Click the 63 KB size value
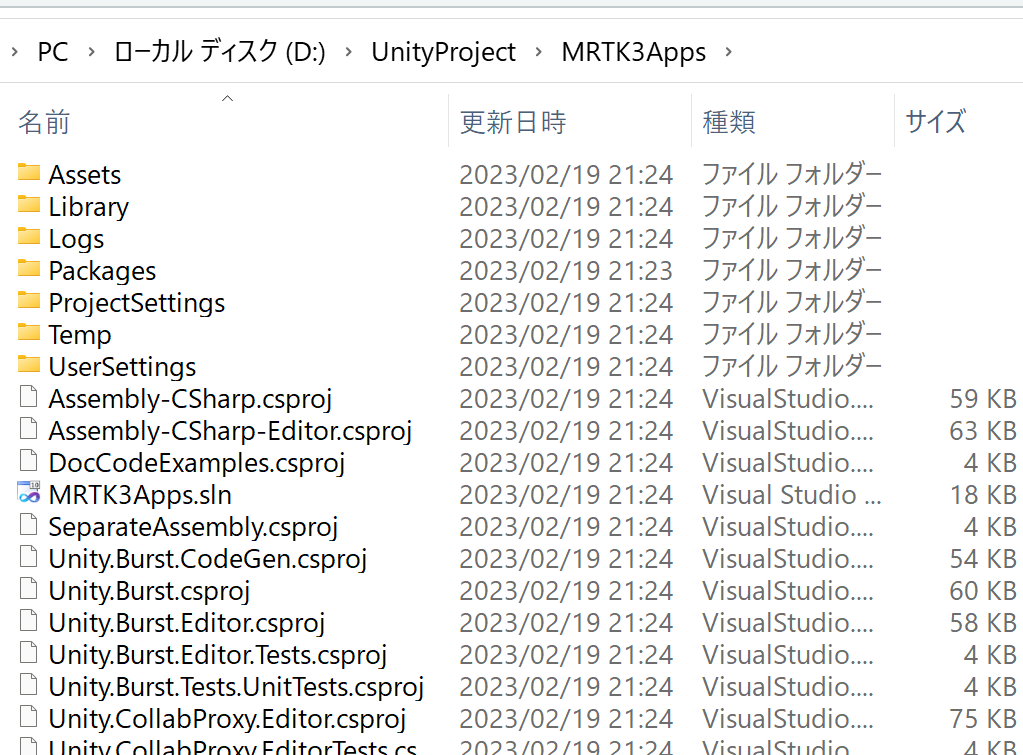Screen dimensions: 1023x755 pyautogui.click(x=983, y=431)
